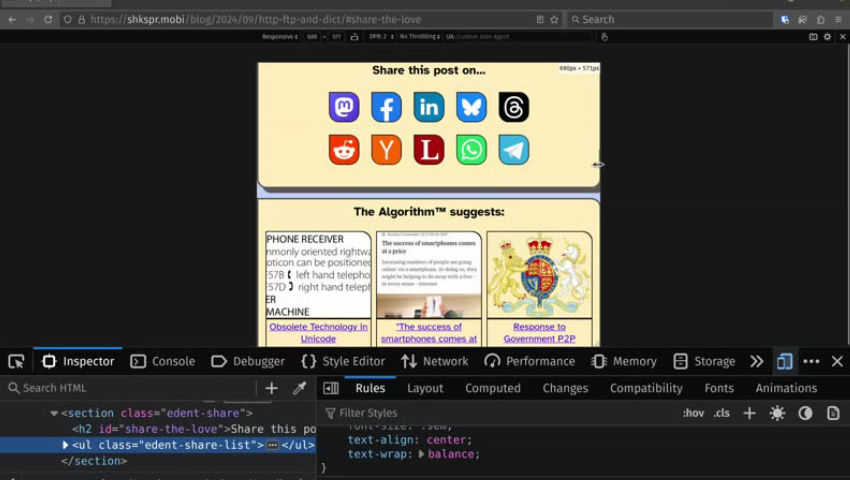
Task: Select the Compatibility sidebar tab
Action: 646,388
